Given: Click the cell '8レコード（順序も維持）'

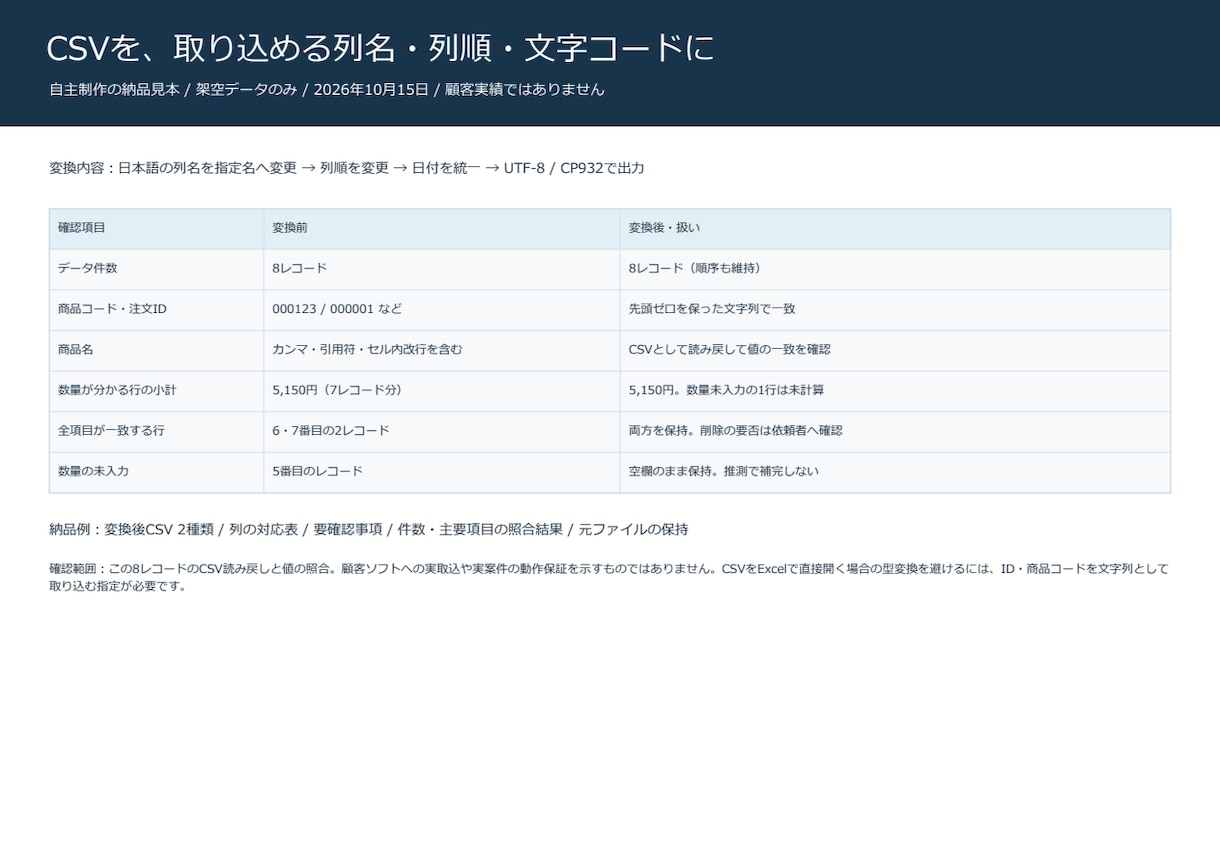Looking at the screenshot, I should tap(895, 269).
